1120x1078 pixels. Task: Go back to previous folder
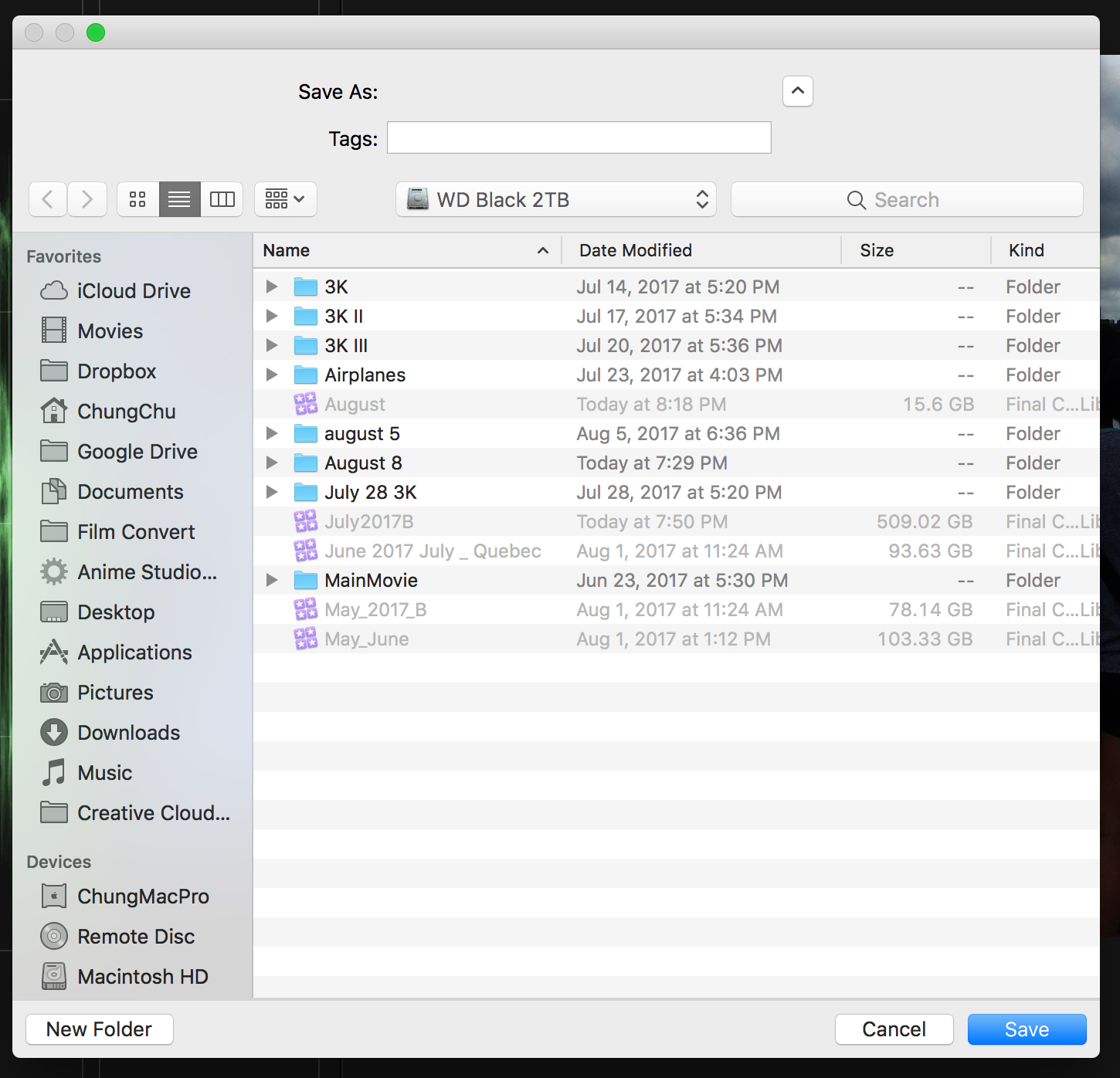(48, 199)
